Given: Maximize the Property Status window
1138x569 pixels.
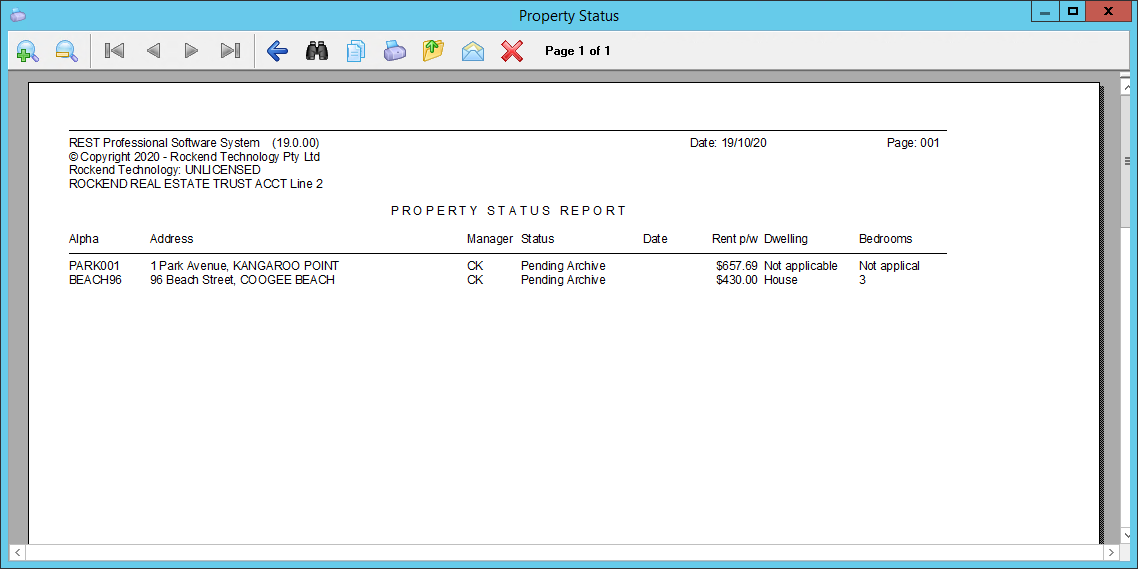Looking at the screenshot, I should pos(1072,12).
